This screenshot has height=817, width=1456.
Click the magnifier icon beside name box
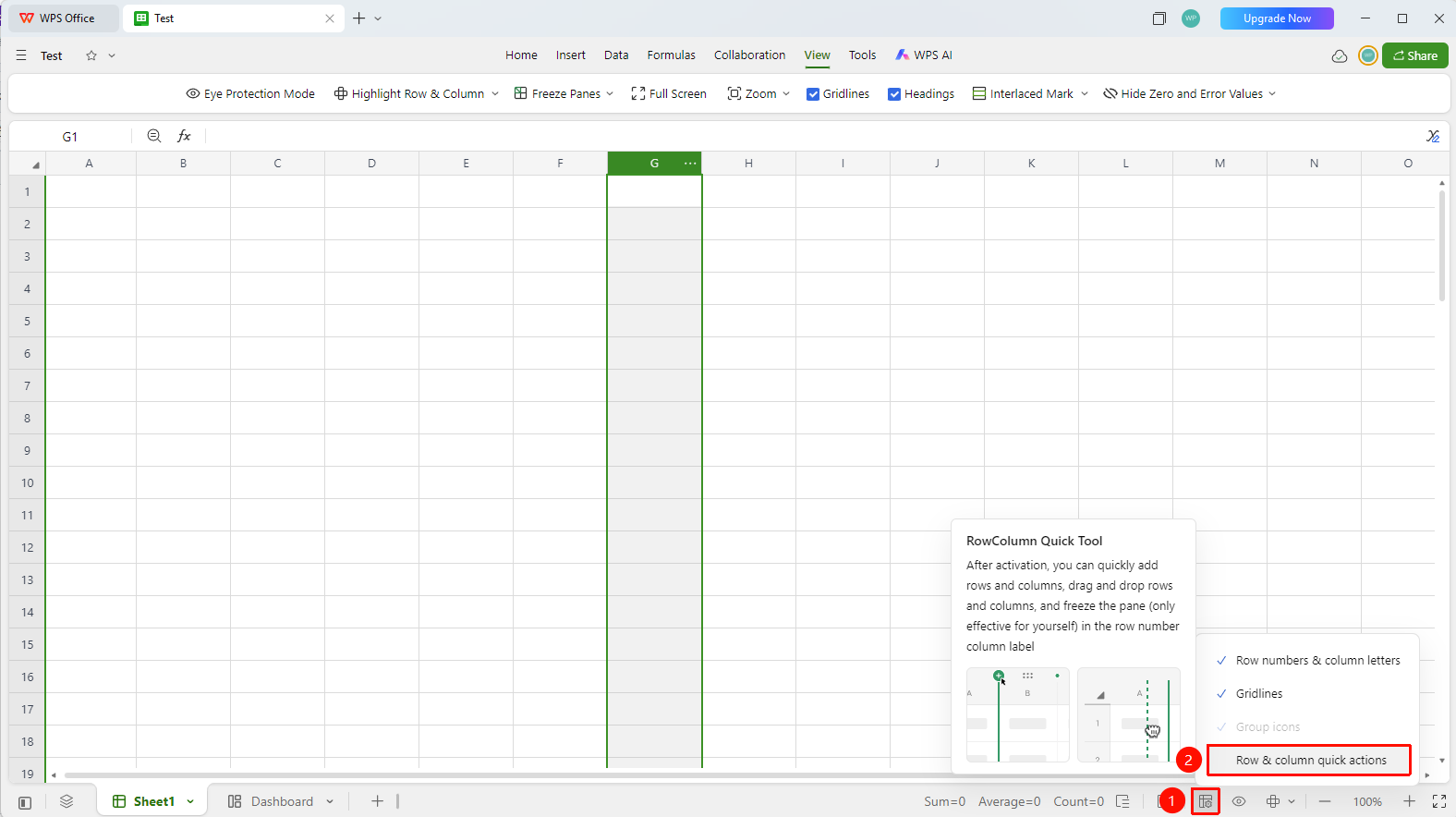coord(154,136)
